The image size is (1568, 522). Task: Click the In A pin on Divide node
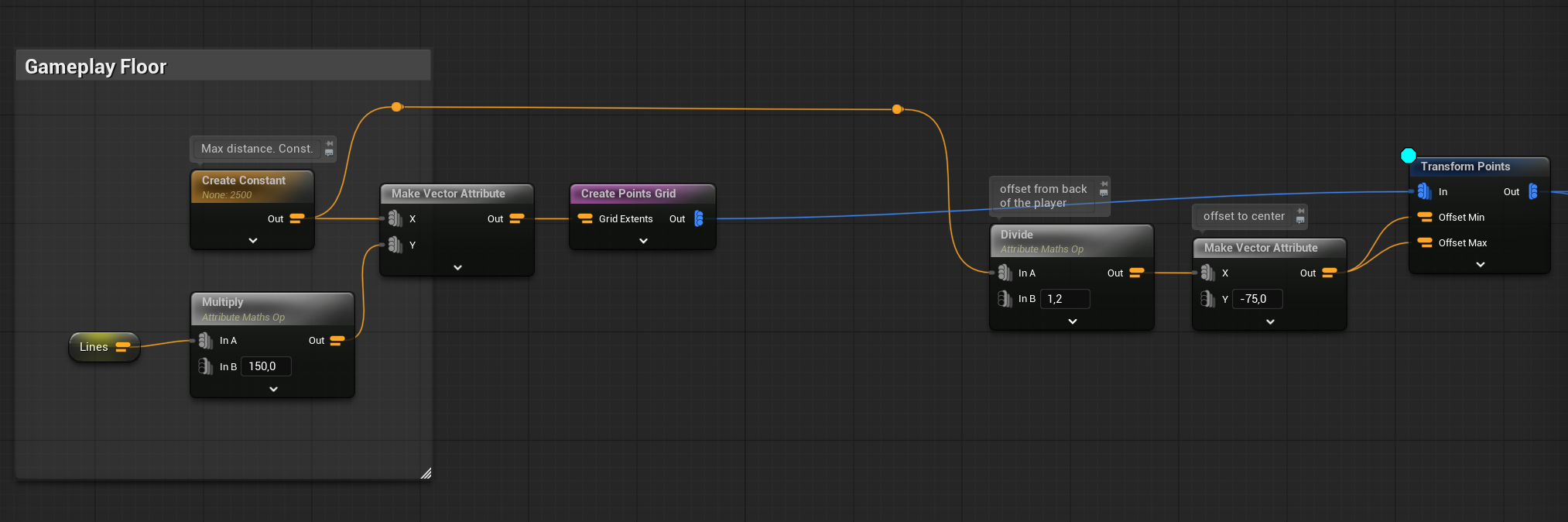point(1005,273)
